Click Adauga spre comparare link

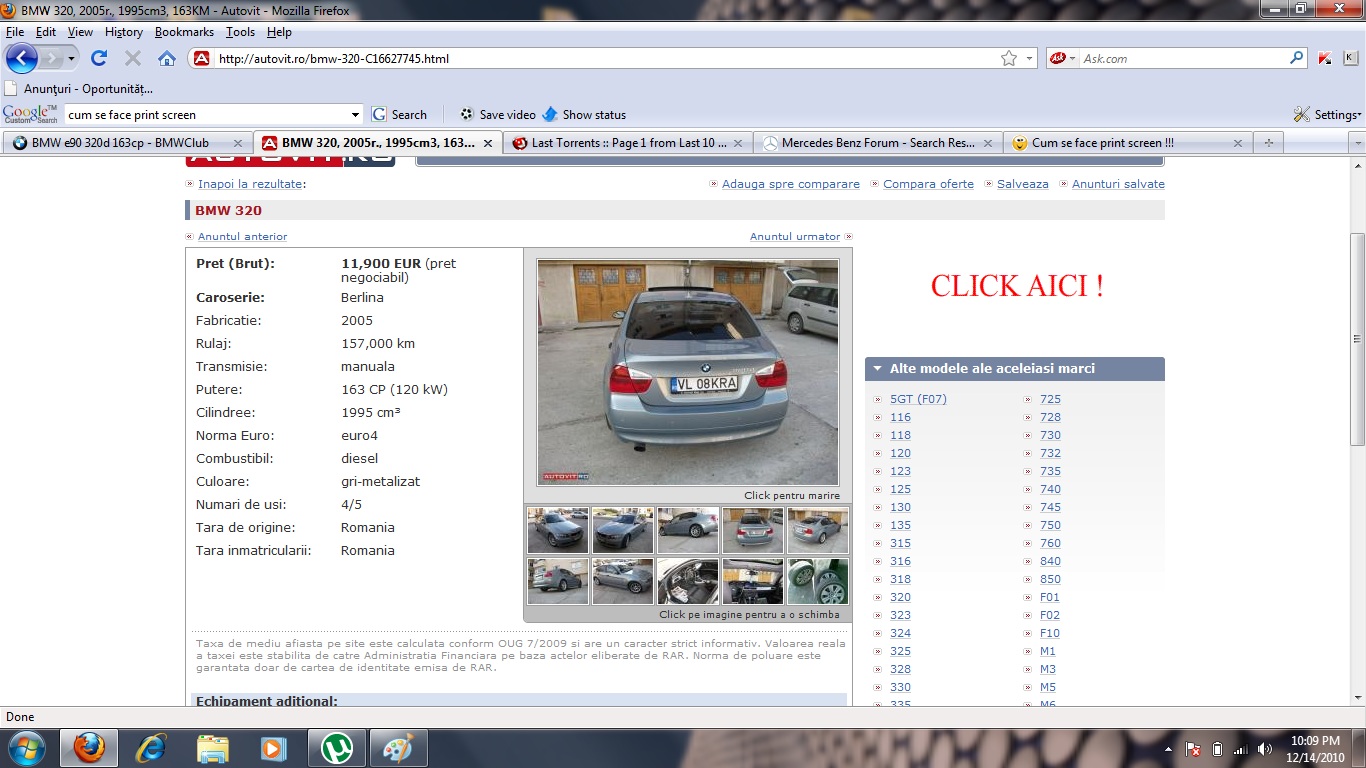click(x=791, y=184)
